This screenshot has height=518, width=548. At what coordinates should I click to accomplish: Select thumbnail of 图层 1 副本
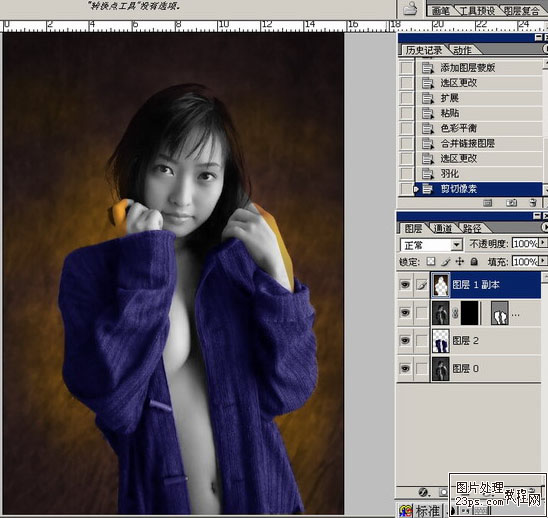pyautogui.click(x=441, y=285)
